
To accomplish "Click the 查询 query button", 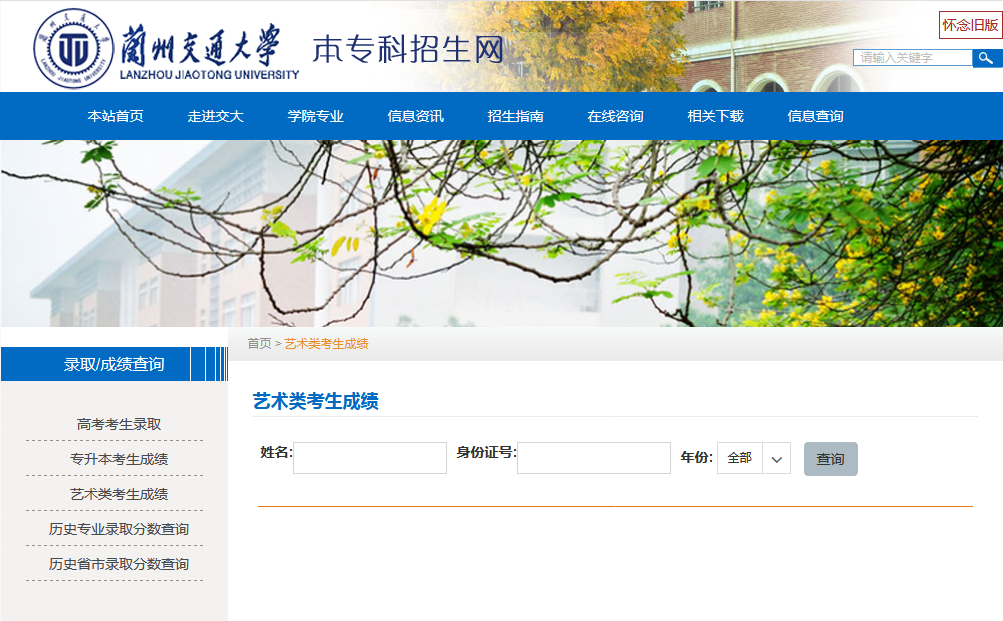I will pyautogui.click(x=830, y=458).
